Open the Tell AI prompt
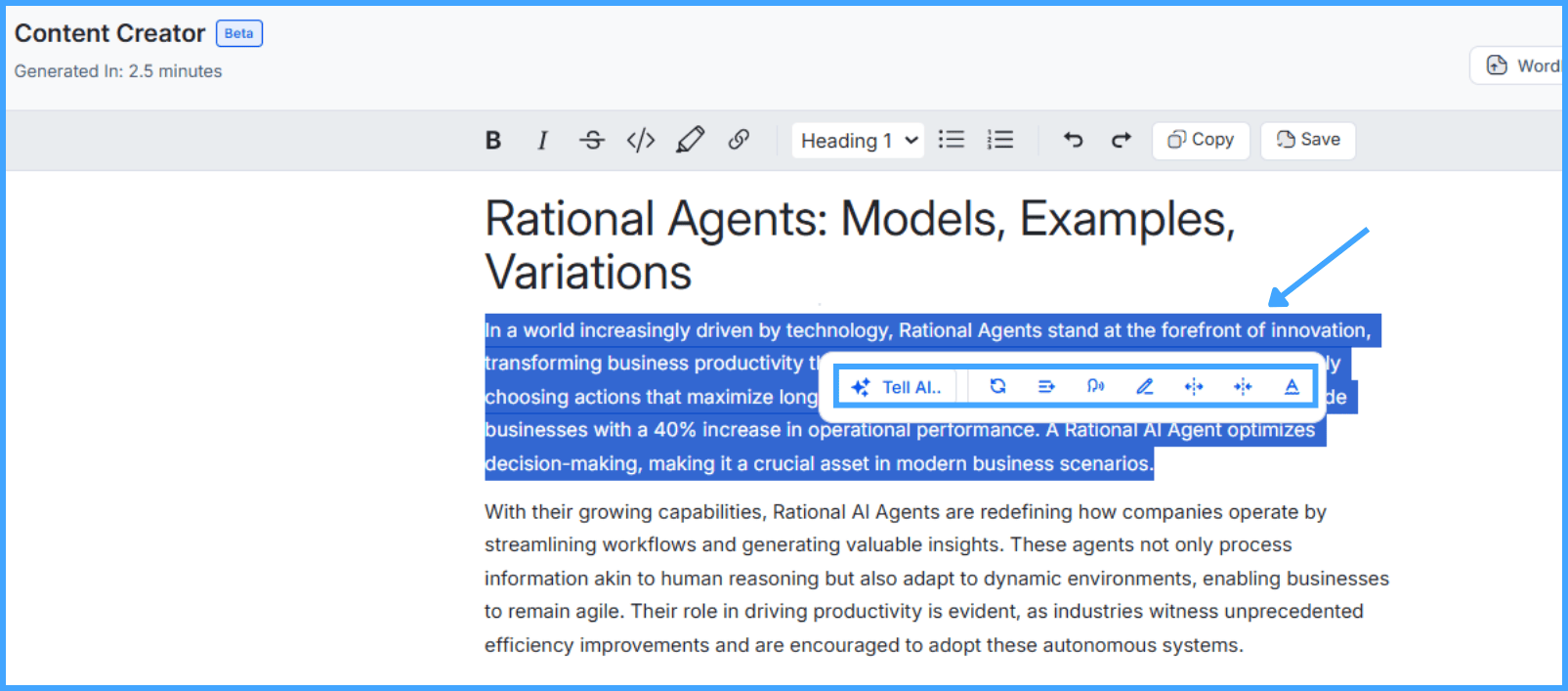This screenshot has height=691, width=1568. click(x=897, y=387)
